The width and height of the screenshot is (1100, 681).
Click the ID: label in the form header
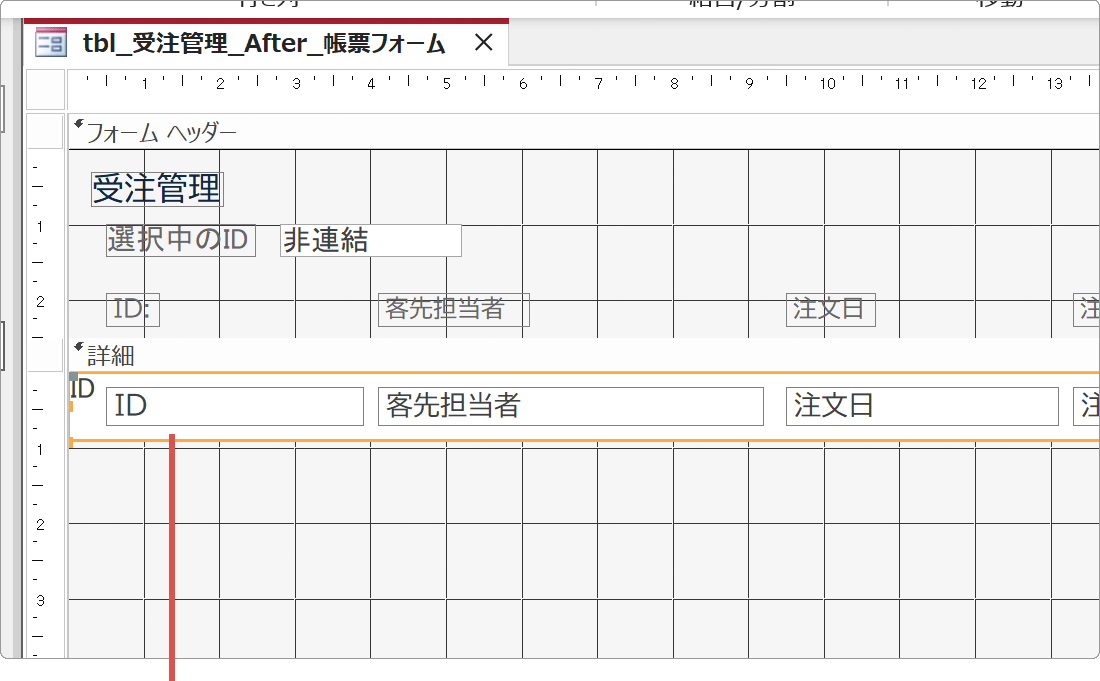tap(132, 310)
